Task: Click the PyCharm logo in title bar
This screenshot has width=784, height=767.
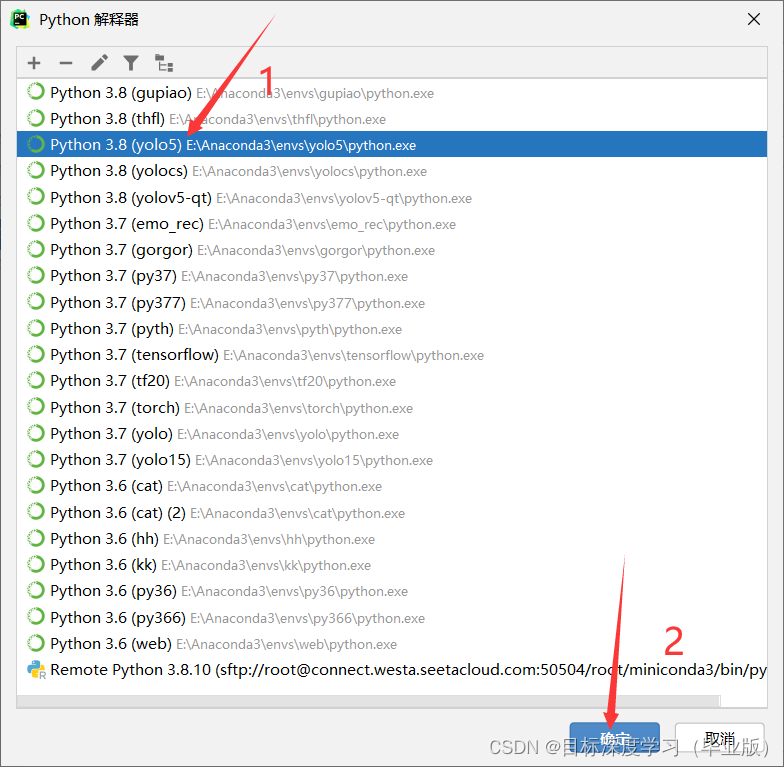Action: 20,20
